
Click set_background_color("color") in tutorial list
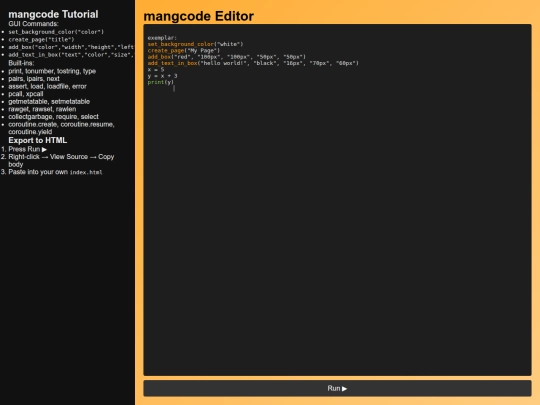pos(56,32)
